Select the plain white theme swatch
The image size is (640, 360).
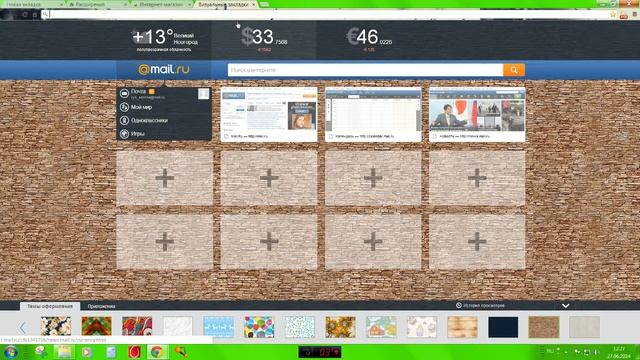click(178, 327)
